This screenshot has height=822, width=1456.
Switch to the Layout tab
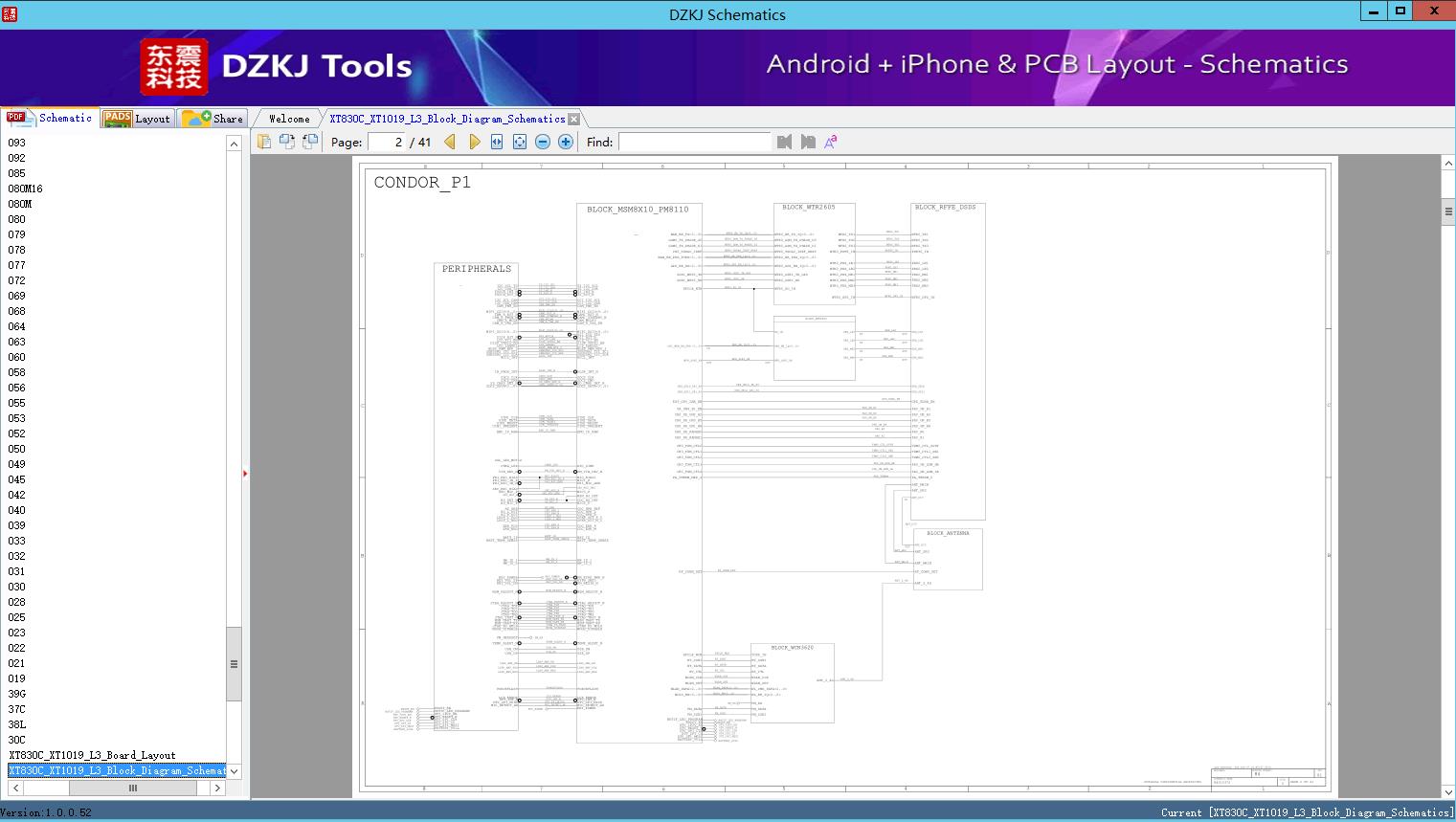pos(137,119)
